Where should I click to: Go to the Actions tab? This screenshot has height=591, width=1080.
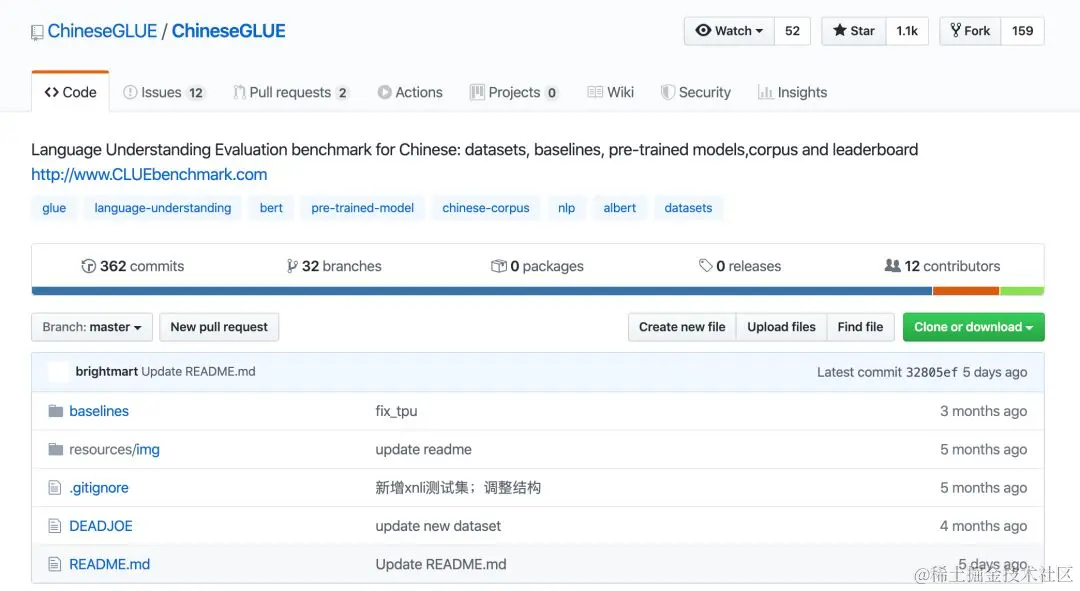click(x=410, y=92)
